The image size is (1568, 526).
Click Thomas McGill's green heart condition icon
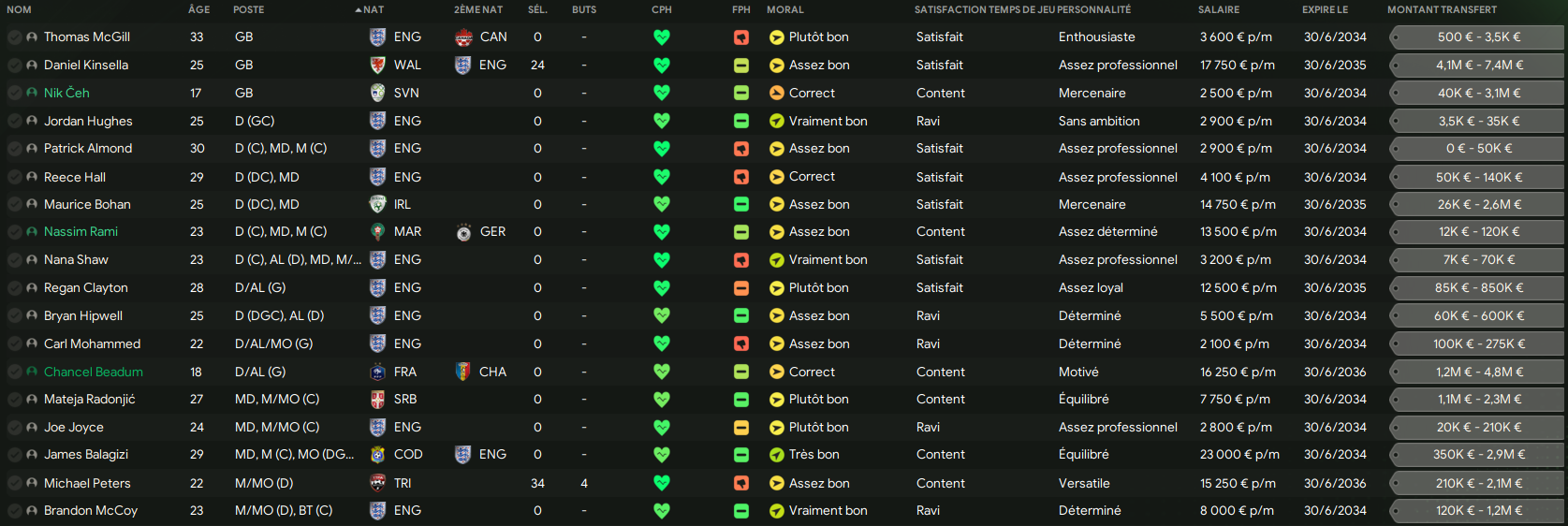[x=662, y=37]
